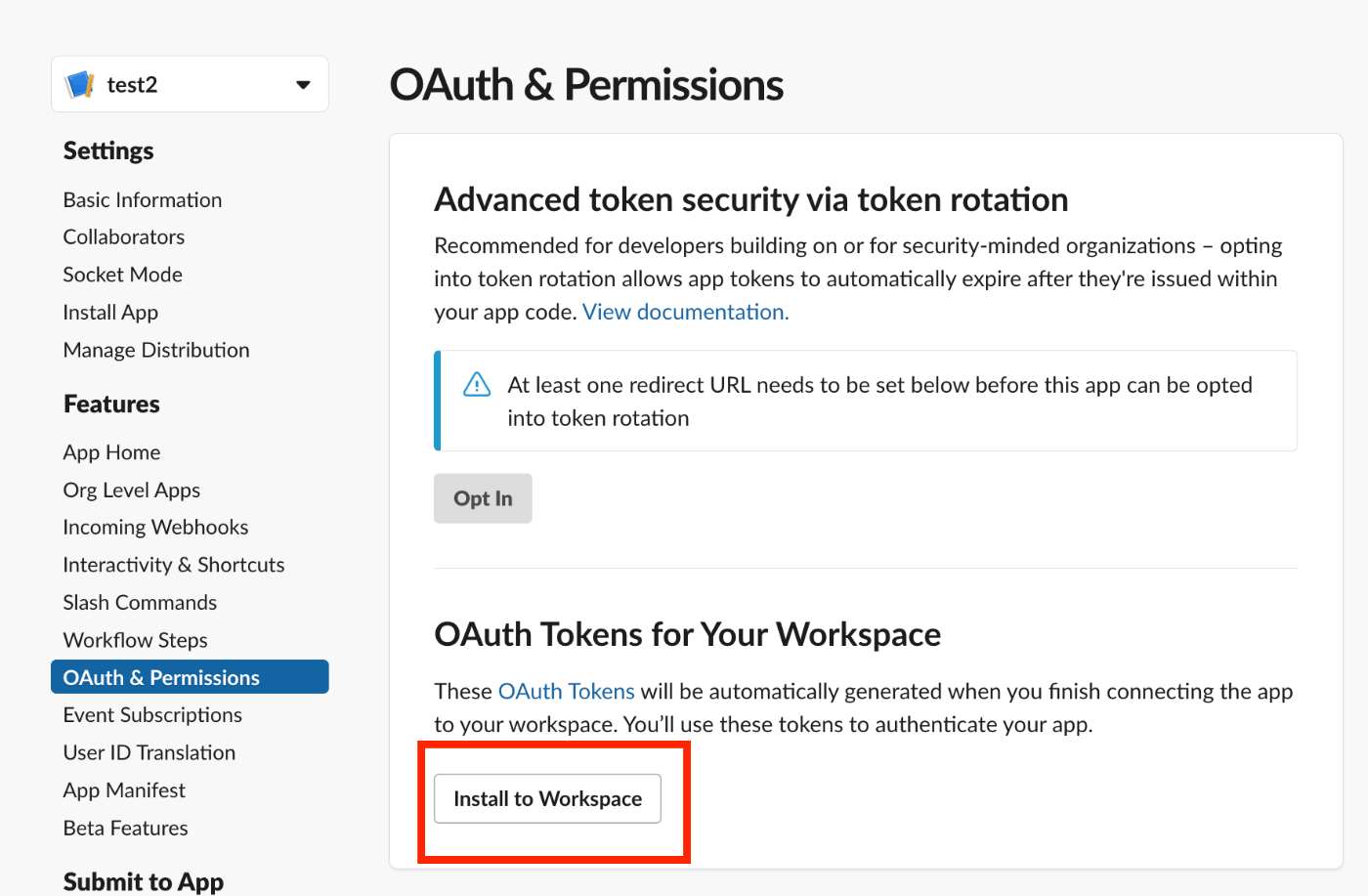This screenshot has width=1368, height=896.
Task: Open Slash Commands settings
Action: click(140, 603)
